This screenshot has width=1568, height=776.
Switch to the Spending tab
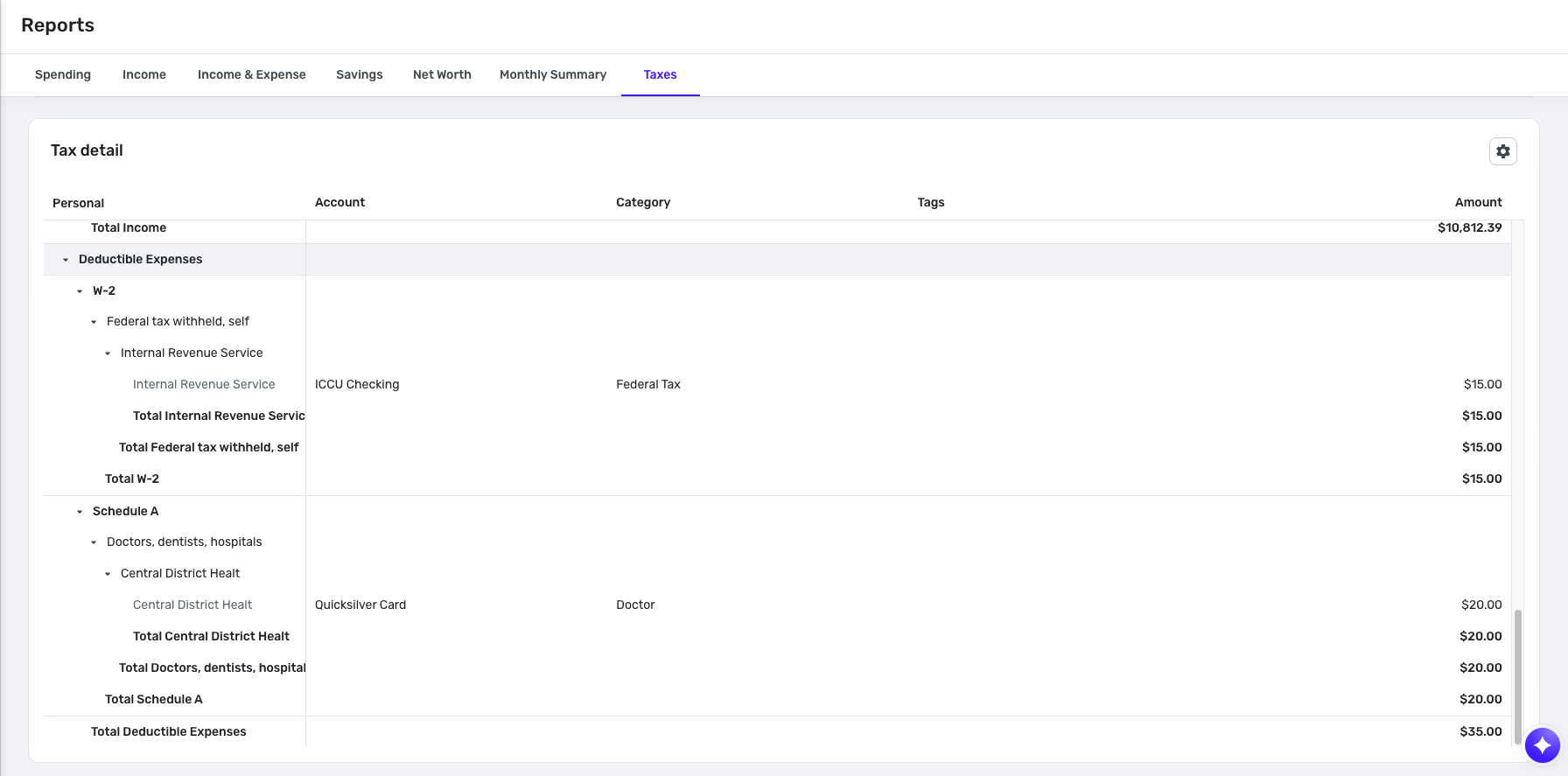[x=63, y=74]
